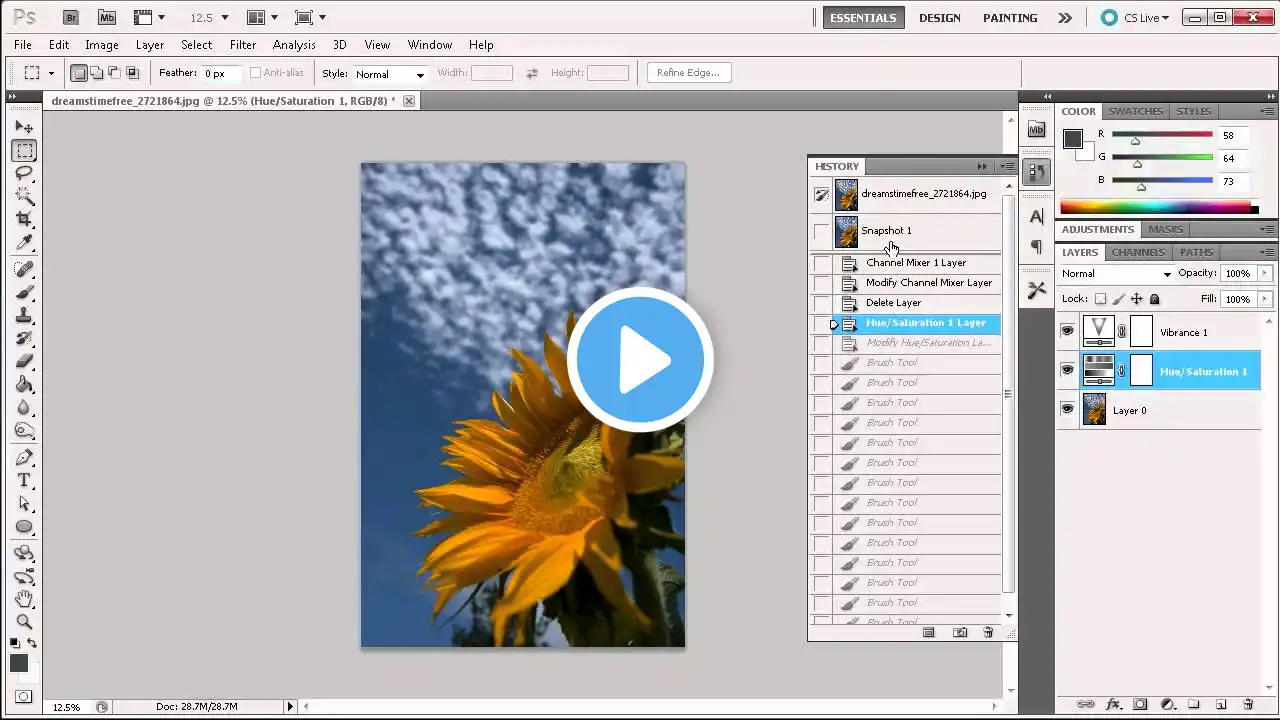Select the Move tool
This screenshot has height=720, width=1280.
24,127
